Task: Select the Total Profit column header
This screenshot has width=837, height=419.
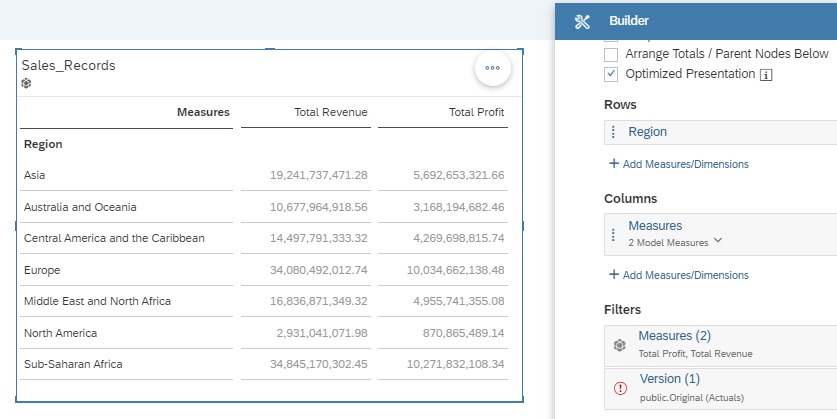Action: pos(477,112)
